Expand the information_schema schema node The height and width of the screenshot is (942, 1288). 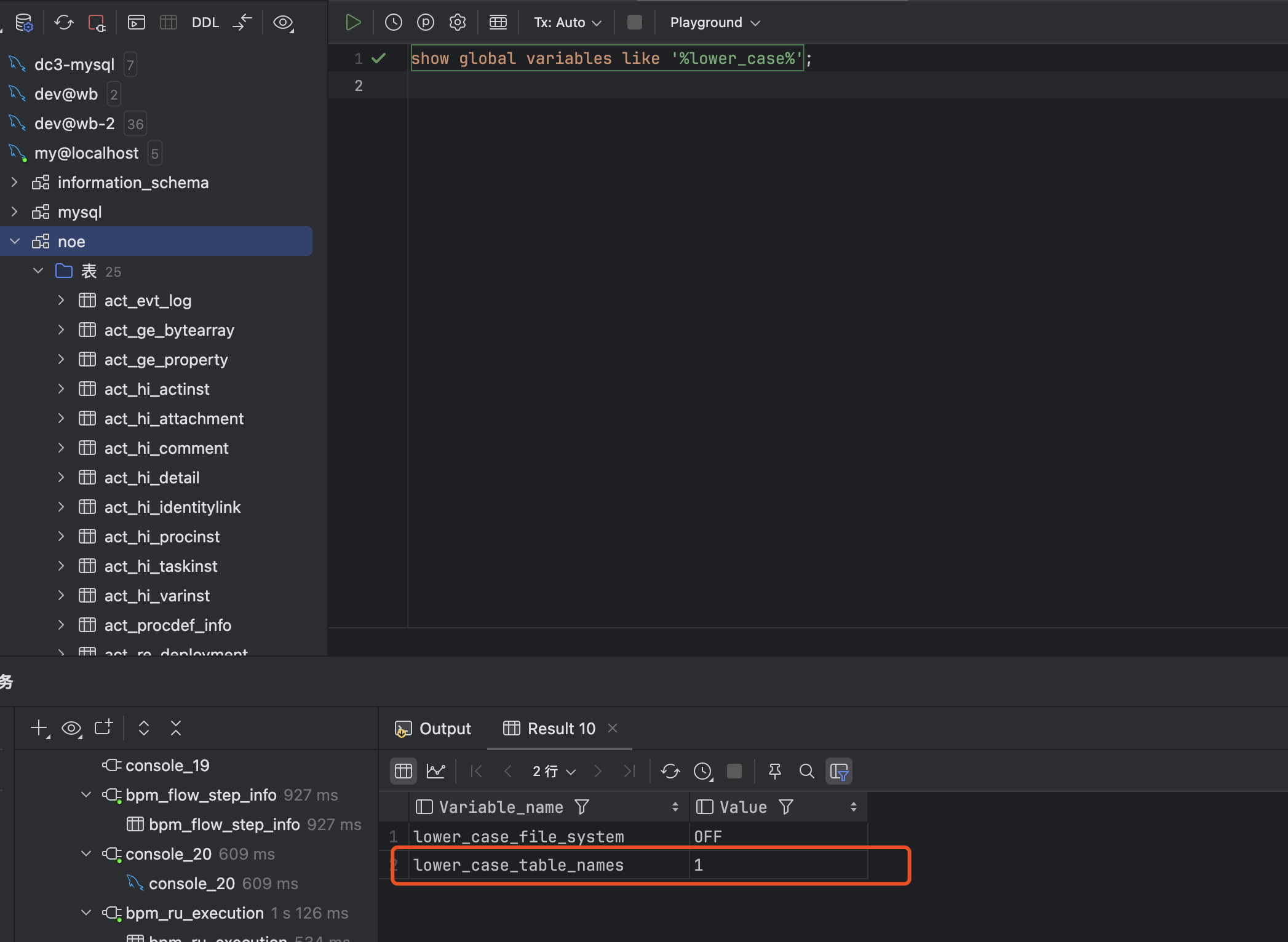click(x=15, y=183)
